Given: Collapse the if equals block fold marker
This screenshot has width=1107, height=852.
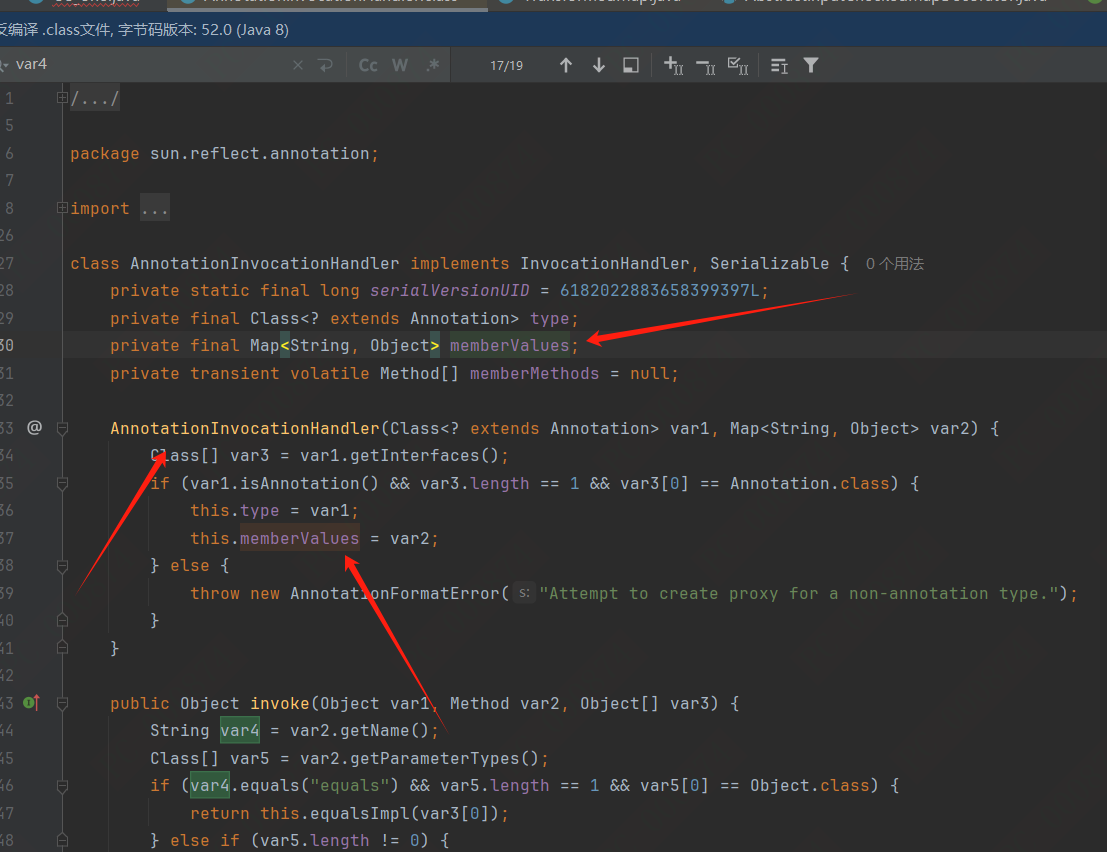Looking at the screenshot, I should click(x=62, y=786).
